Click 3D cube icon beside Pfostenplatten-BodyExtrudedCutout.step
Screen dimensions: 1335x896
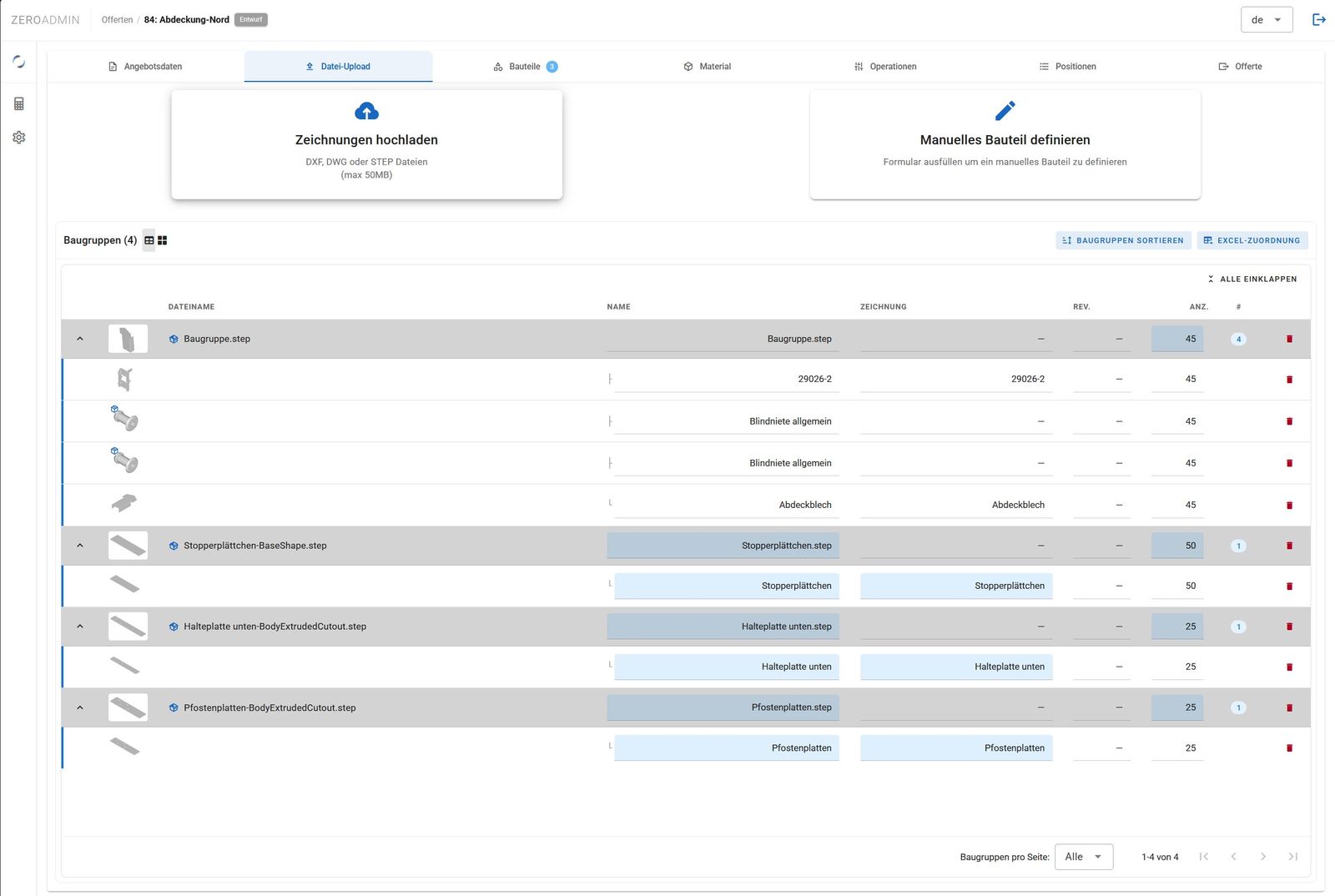coord(174,707)
